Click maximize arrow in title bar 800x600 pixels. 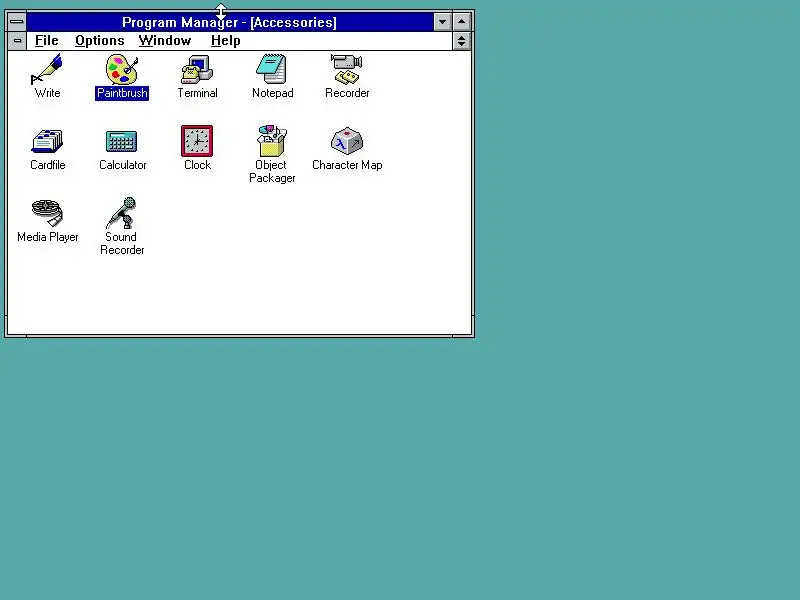coord(461,22)
